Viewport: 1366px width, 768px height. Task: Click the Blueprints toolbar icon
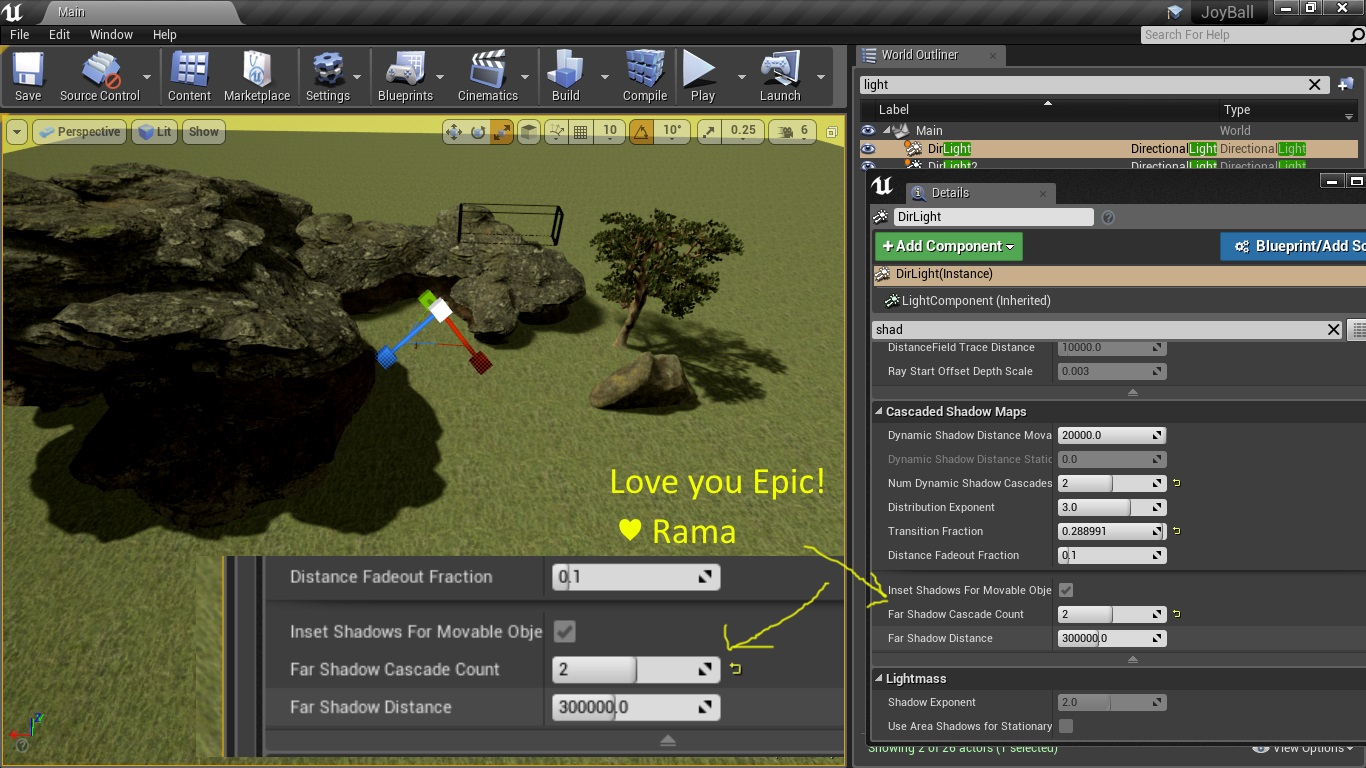pyautogui.click(x=405, y=77)
